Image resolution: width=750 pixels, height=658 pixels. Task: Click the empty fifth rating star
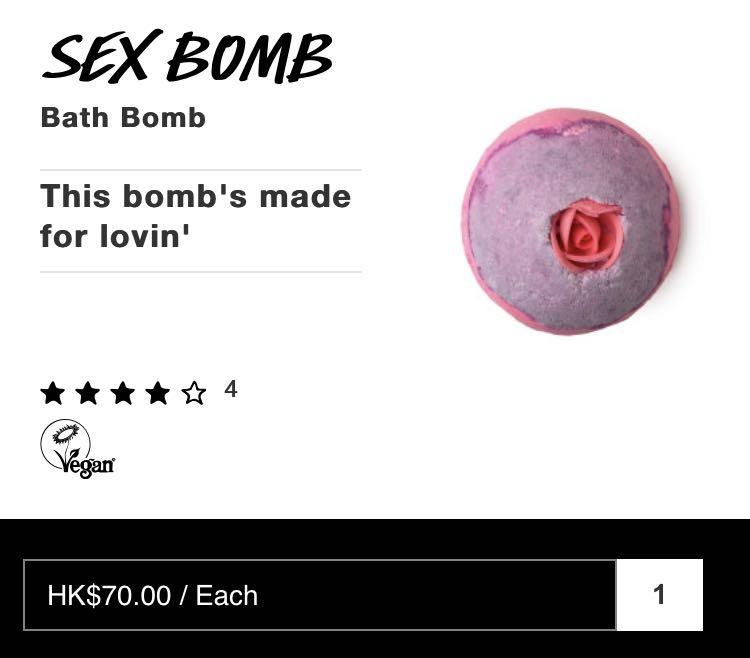pyautogui.click(x=194, y=393)
